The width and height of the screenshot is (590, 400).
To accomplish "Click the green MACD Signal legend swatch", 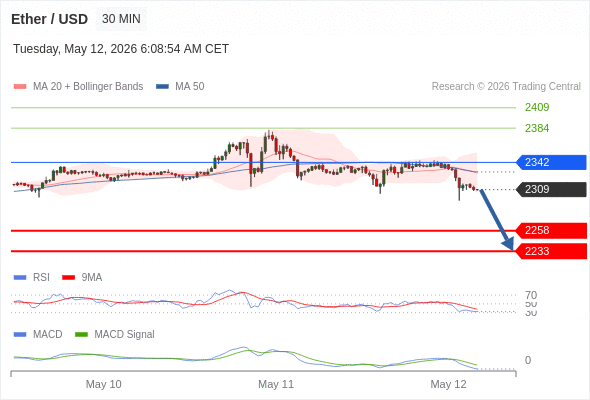I will (x=81, y=335).
